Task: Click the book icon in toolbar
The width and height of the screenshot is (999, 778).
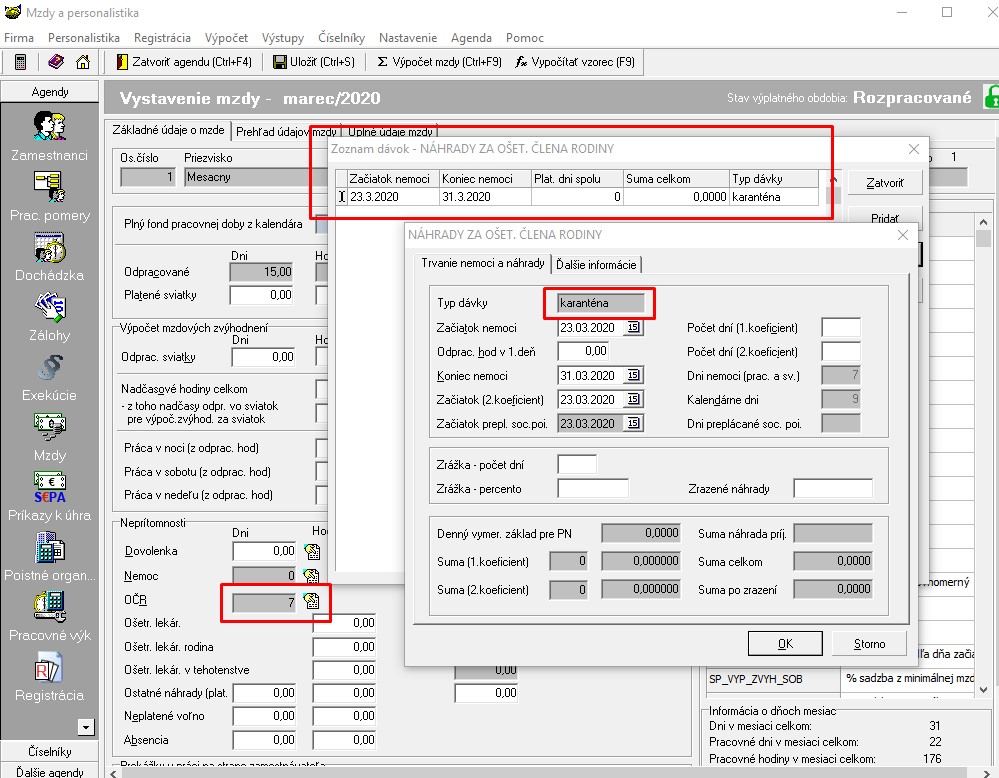Action: [x=56, y=62]
